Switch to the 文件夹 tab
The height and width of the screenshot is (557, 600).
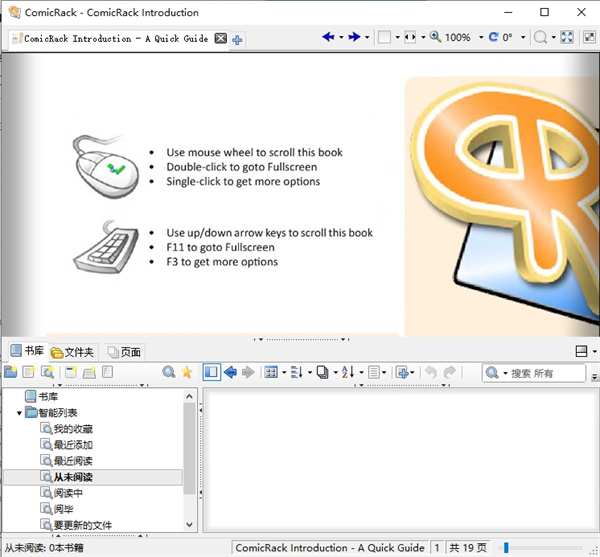tap(73, 352)
